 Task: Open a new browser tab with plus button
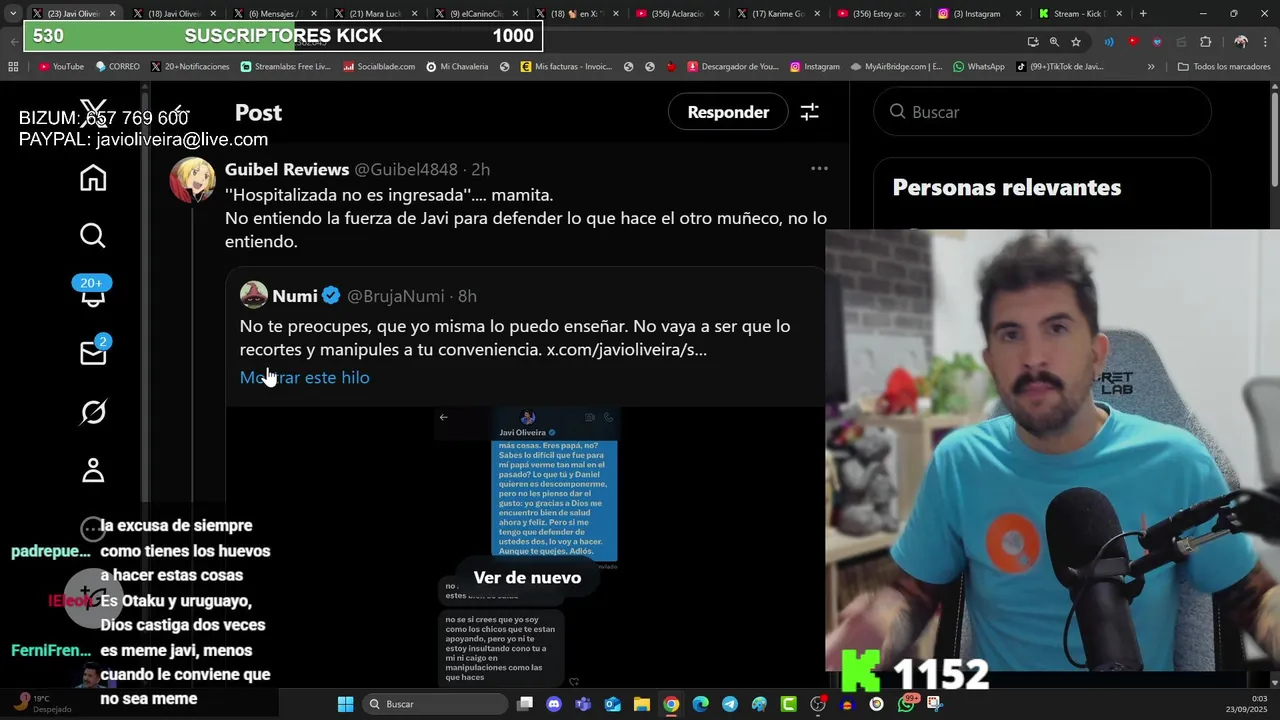tap(1143, 14)
